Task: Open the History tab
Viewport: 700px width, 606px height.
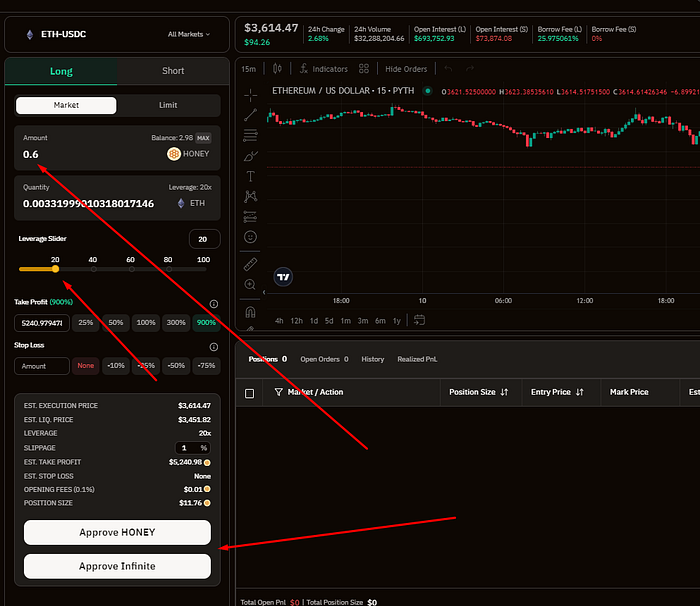Action: pyautogui.click(x=373, y=359)
